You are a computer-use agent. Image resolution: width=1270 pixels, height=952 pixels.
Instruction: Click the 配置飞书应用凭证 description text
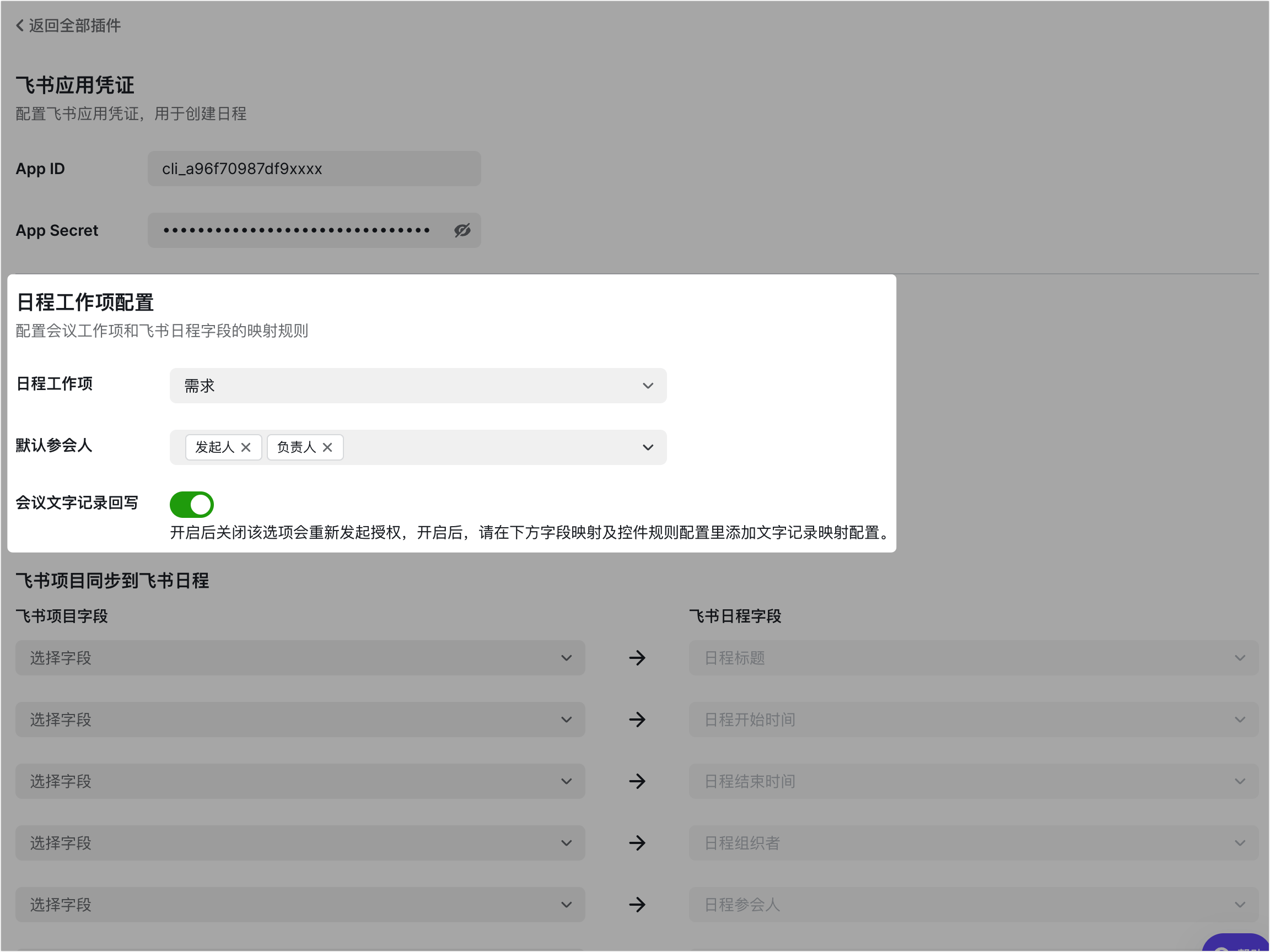[131, 113]
